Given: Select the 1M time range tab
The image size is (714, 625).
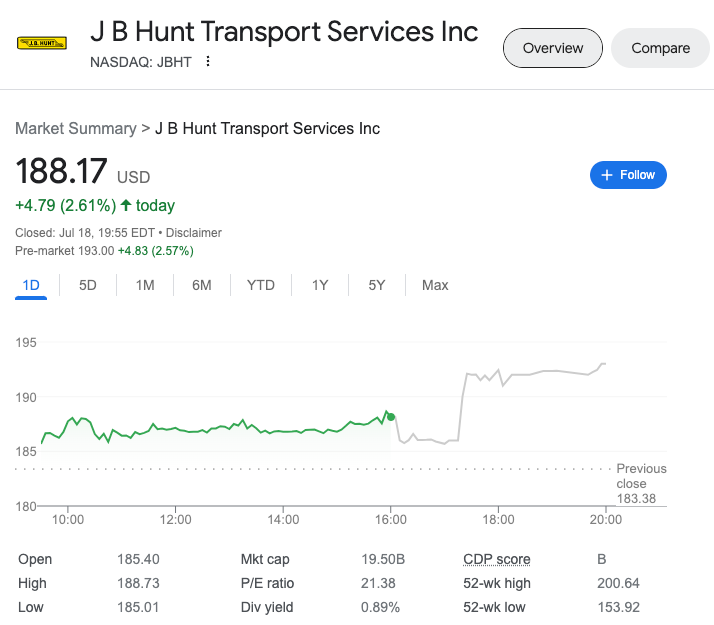Looking at the screenshot, I should click(x=145, y=285).
